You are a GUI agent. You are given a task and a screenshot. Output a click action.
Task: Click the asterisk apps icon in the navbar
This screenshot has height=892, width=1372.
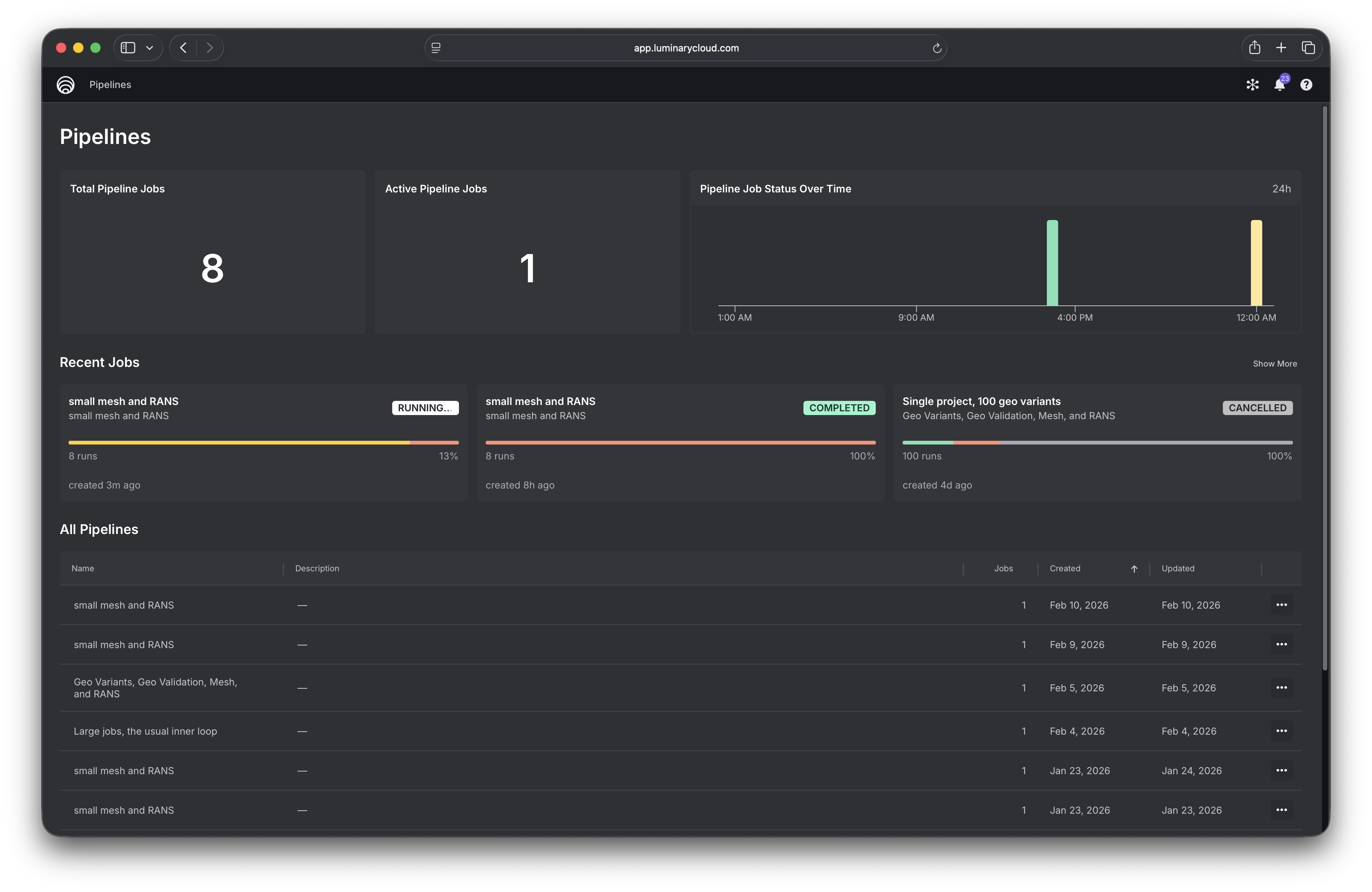point(1252,84)
